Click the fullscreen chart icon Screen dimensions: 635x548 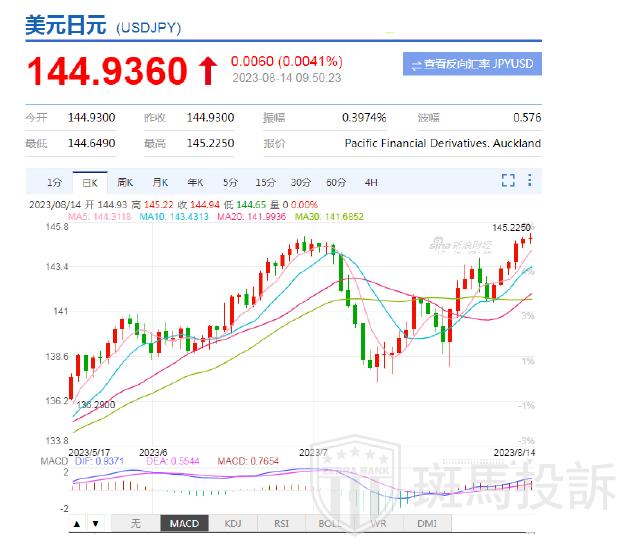click(x=508, y=181)
